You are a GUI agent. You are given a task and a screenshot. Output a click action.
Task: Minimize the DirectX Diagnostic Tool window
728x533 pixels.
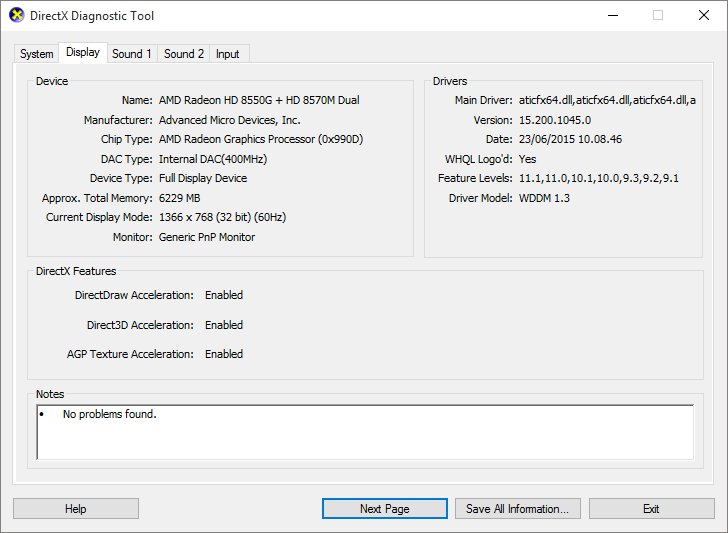pos(612,16)
